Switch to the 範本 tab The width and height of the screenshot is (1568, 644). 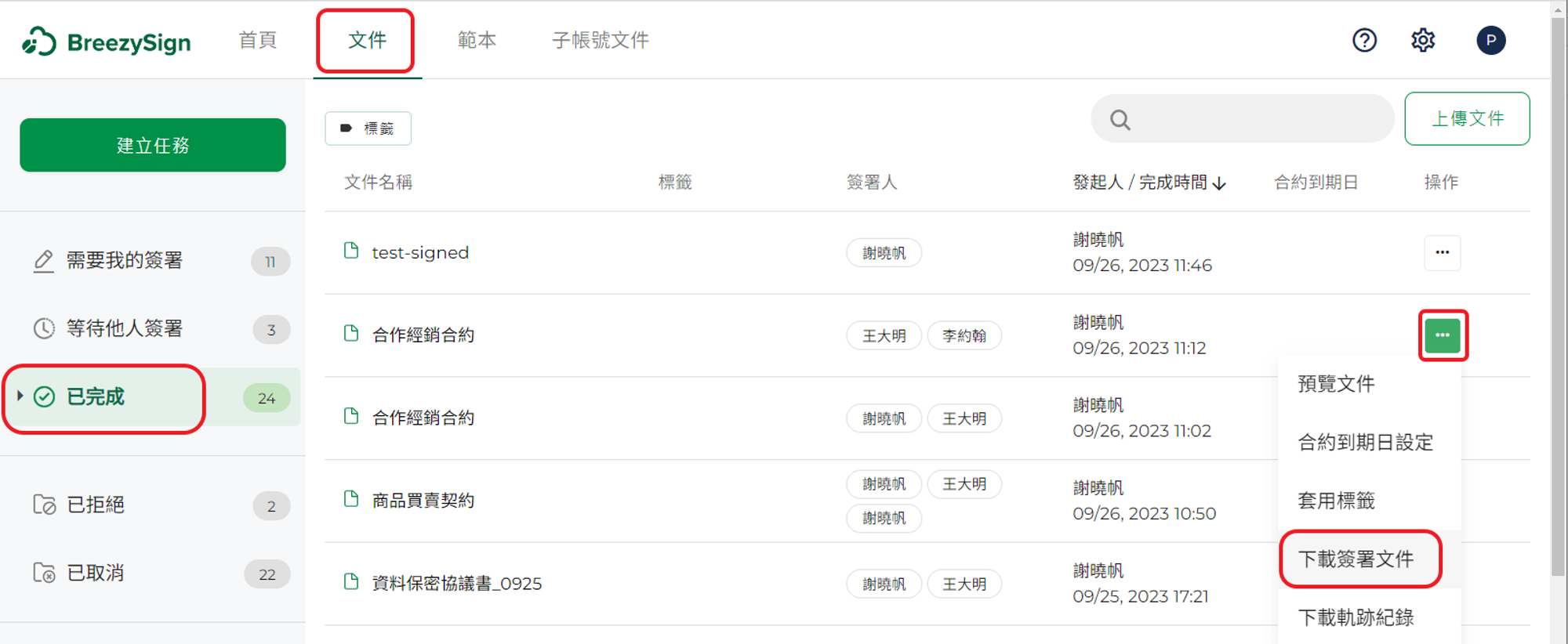477,40
